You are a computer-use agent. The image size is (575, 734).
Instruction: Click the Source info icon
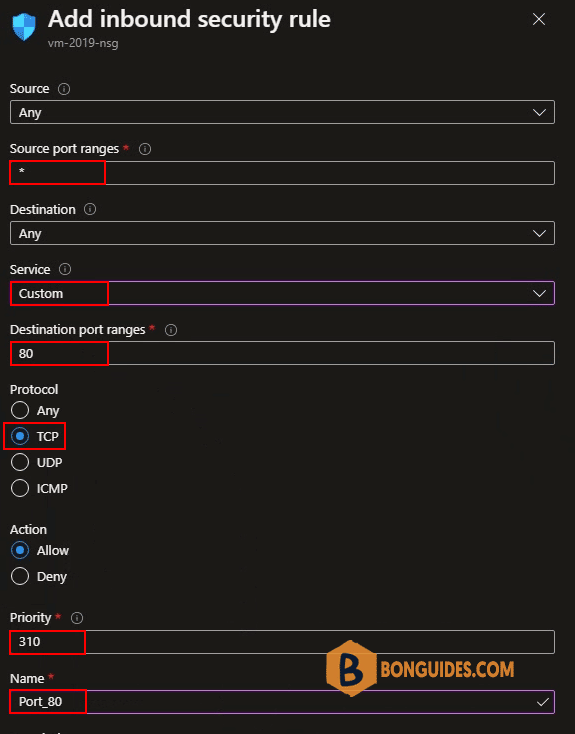coord(64,89)
